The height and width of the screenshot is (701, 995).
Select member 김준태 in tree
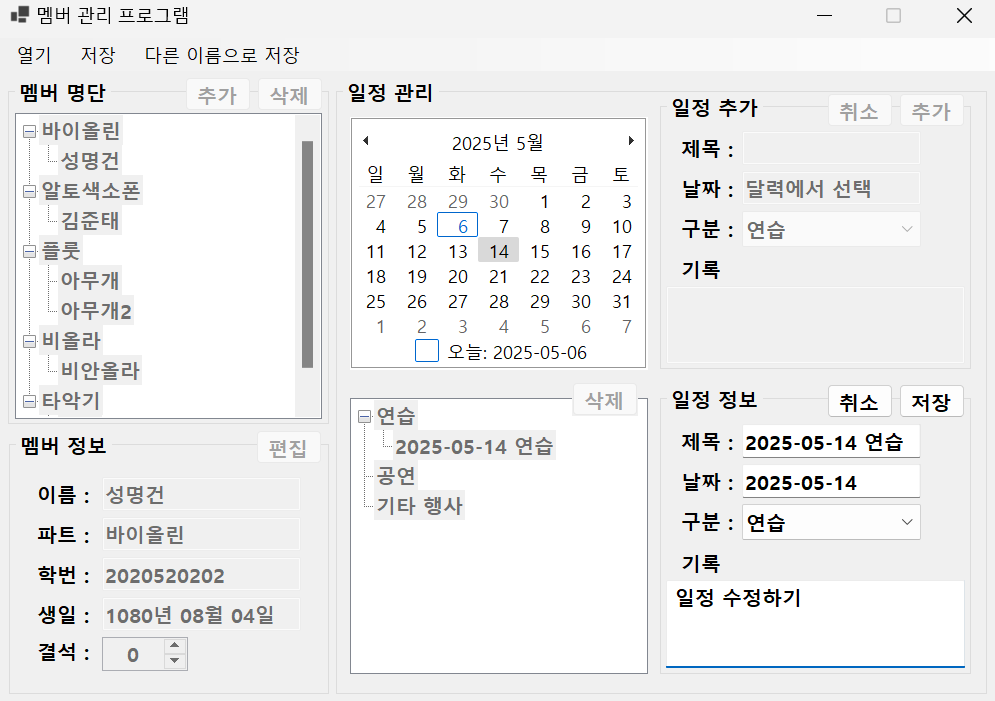click(89, 221)
